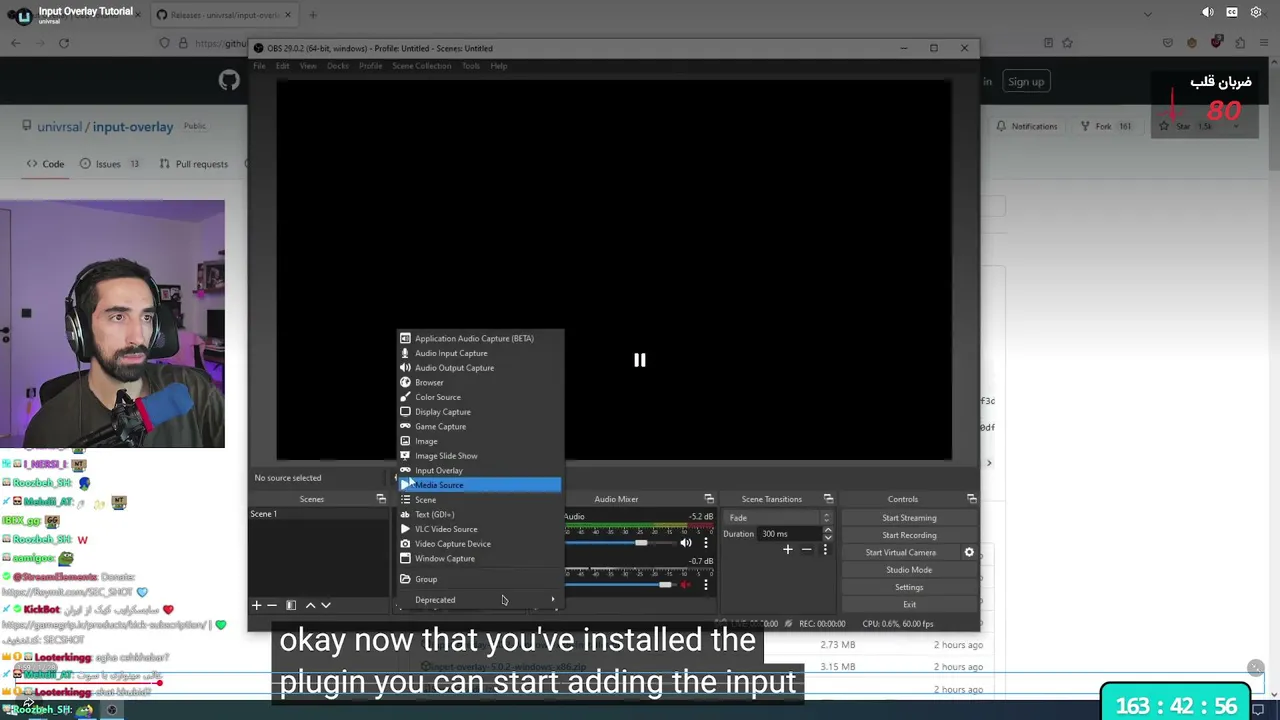Viewport: 1280px width, 720px height.
Task: Open the Issues tab on GitHub
Action: (x=110, y=164)
